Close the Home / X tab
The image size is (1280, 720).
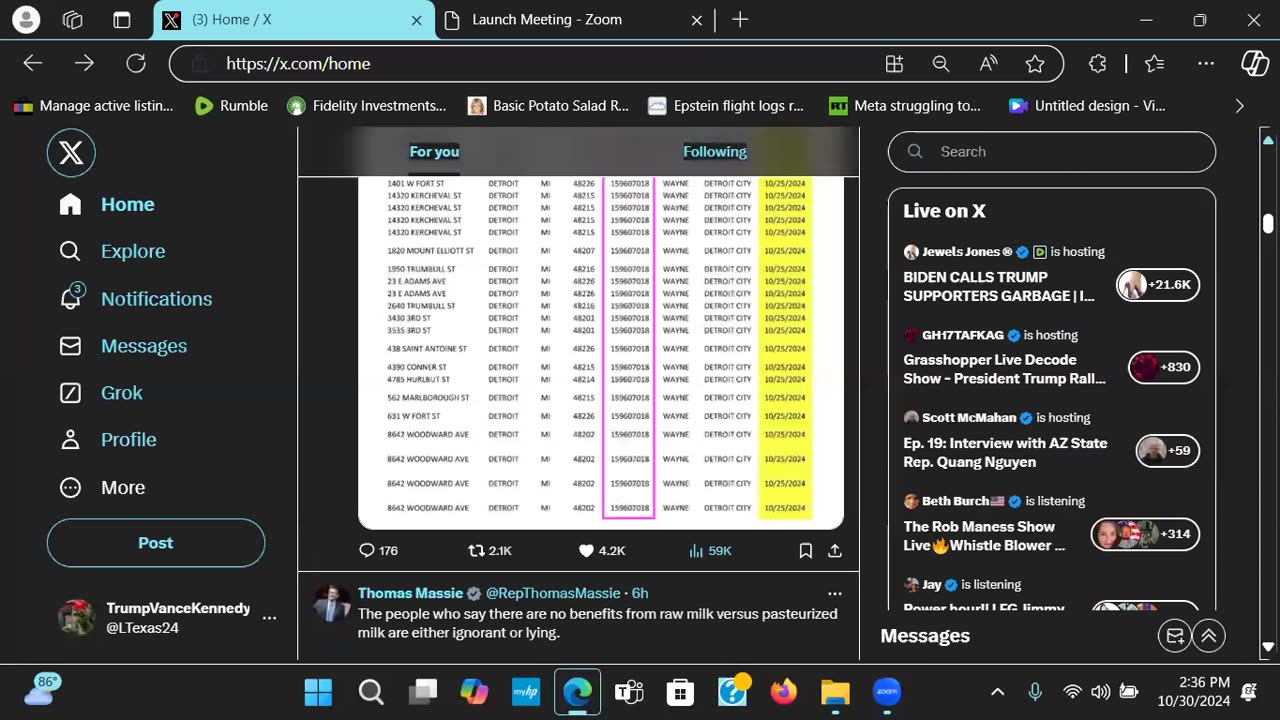point(417,20)
